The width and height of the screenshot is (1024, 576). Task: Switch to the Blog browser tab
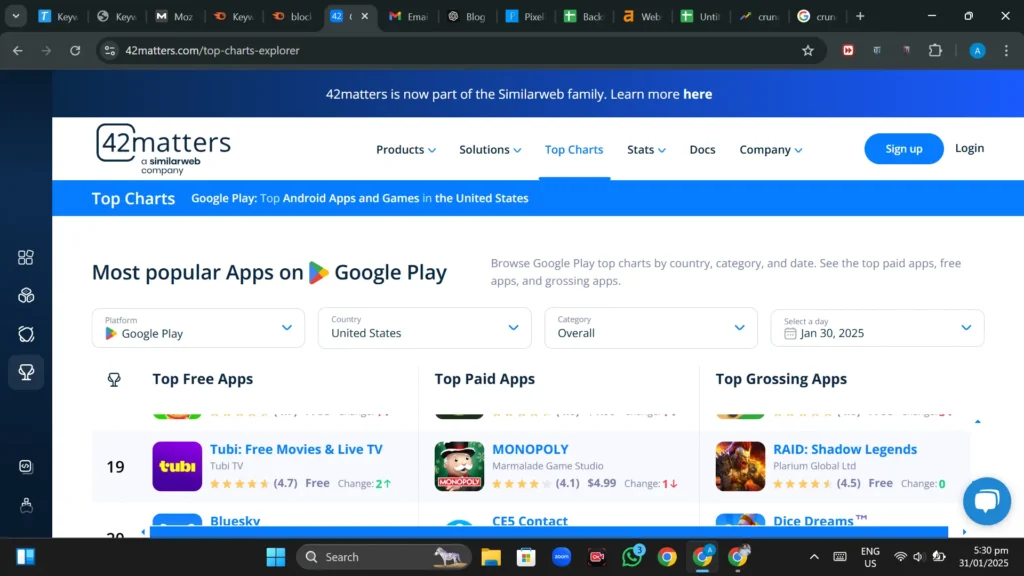[466, 16]
